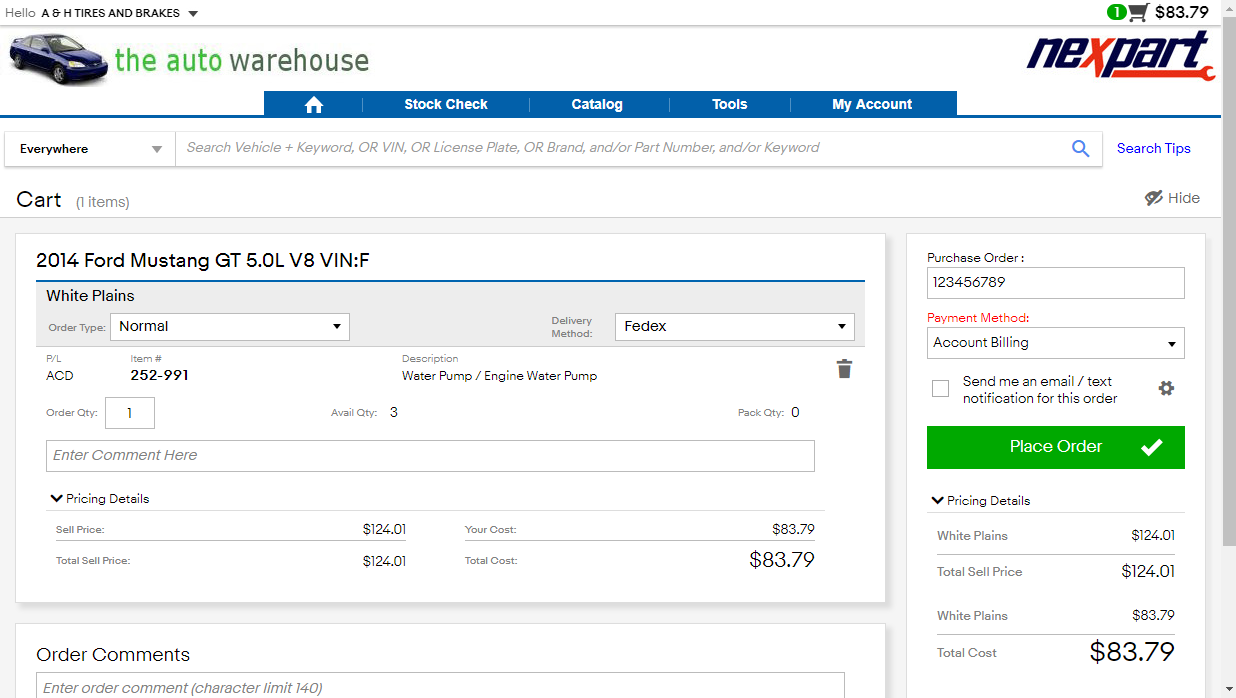Click the $83.79 cart total in header
Screen dimensions: 1236x698
click(1182, 12)
